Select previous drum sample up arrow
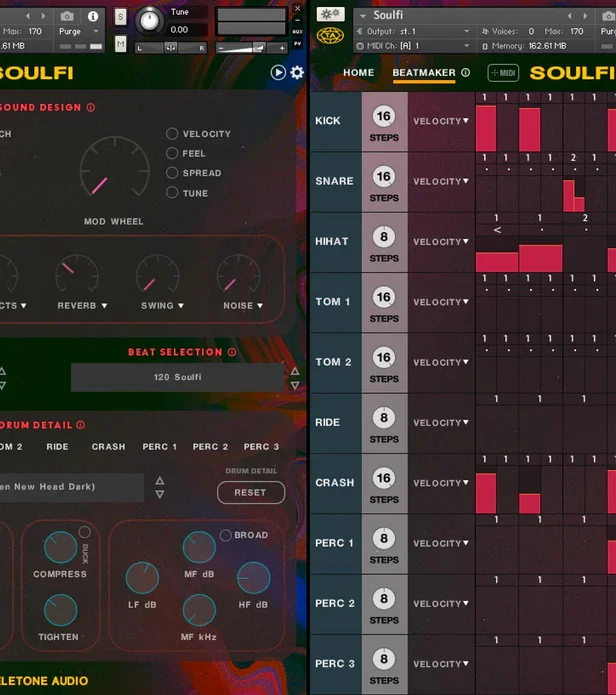The width and height of the screenshot is (616, 695). pyautogui.click(x=160, y=480)
